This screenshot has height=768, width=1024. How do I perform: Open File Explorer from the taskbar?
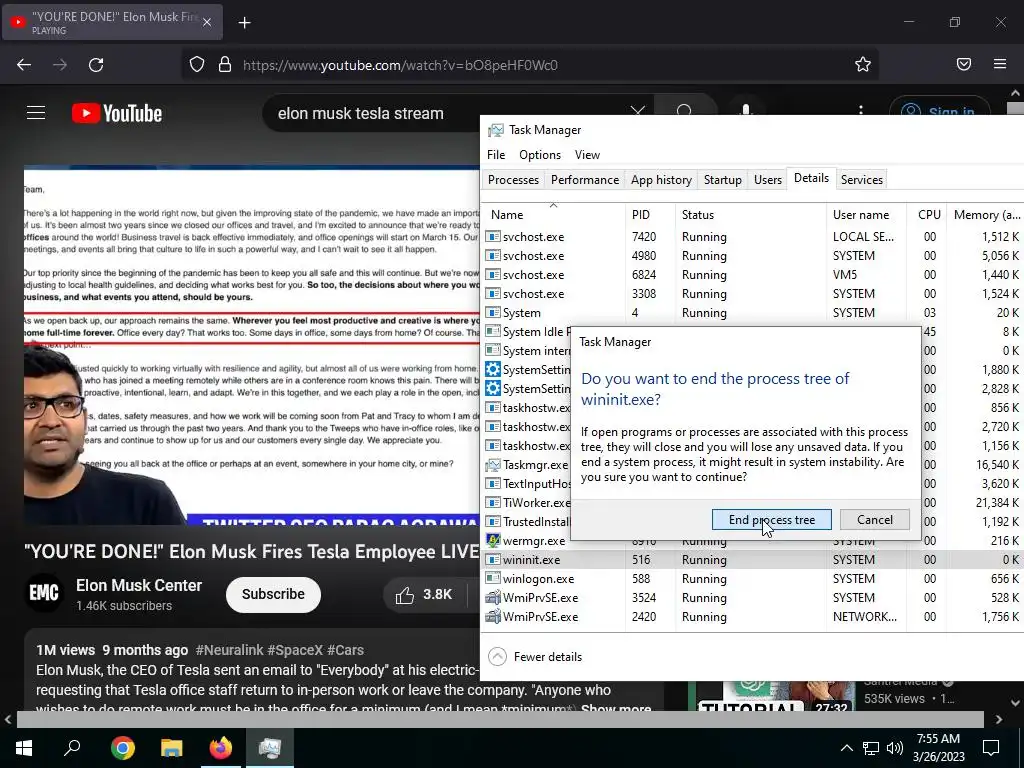click(172, 748)
